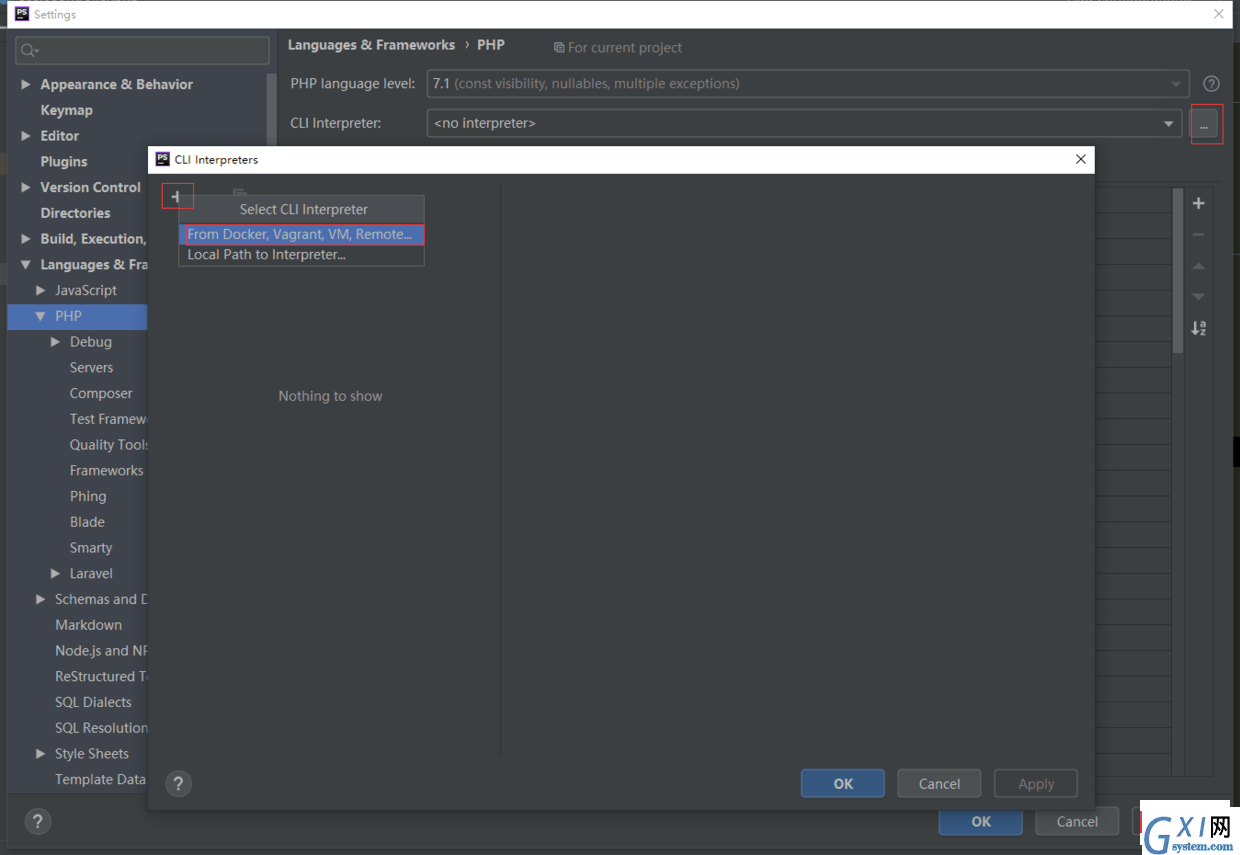This screenshot has width=1240, height=855.
Task: Expand Build, Execution tree node arrow
Action: tap(26, 239)
